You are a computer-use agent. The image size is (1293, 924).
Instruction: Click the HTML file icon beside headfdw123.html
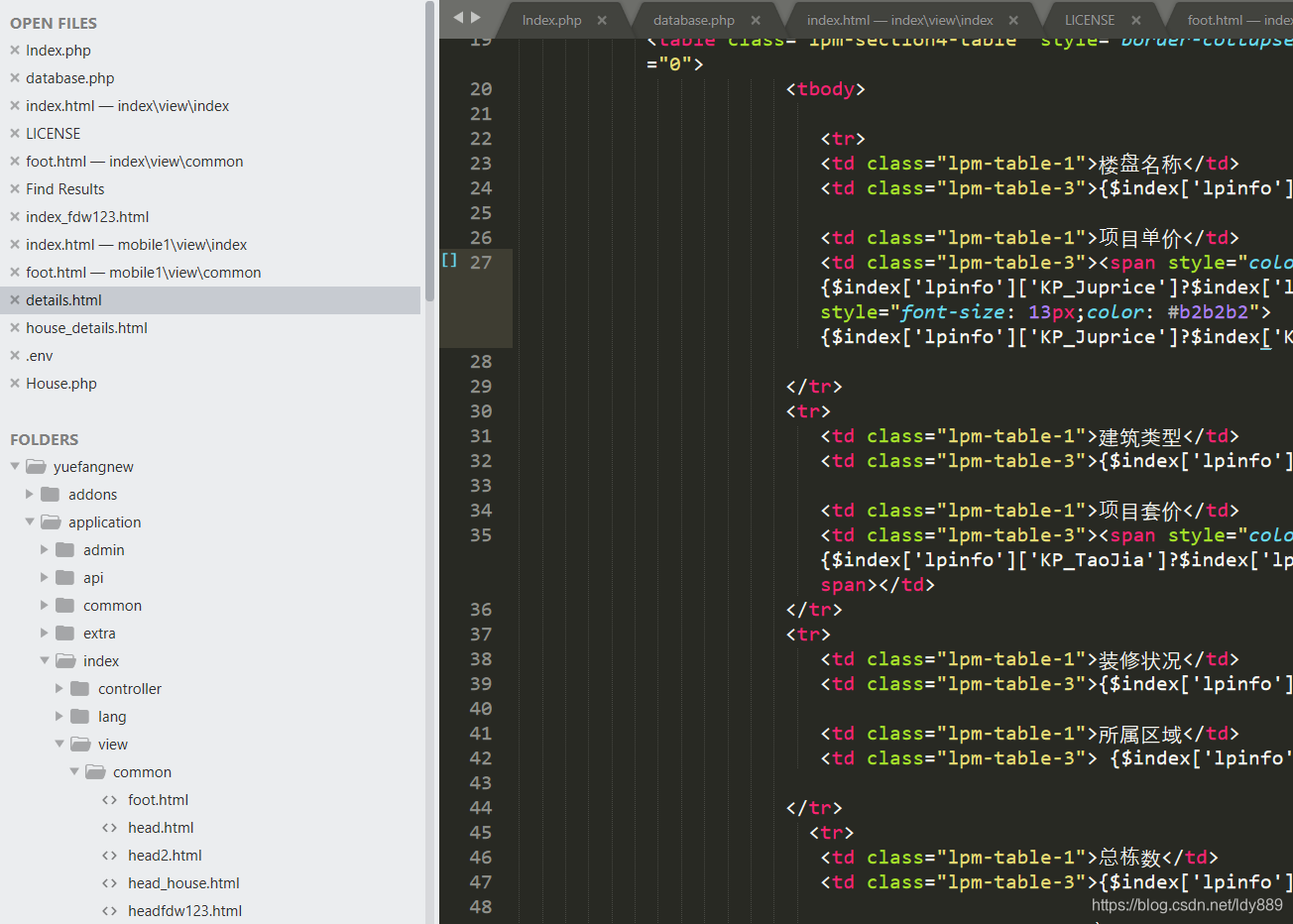click(x=109, y=910)
